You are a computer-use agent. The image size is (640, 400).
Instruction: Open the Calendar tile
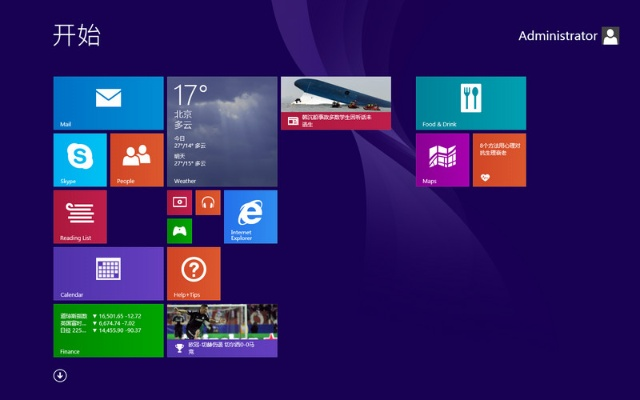(x=108, y=274)
